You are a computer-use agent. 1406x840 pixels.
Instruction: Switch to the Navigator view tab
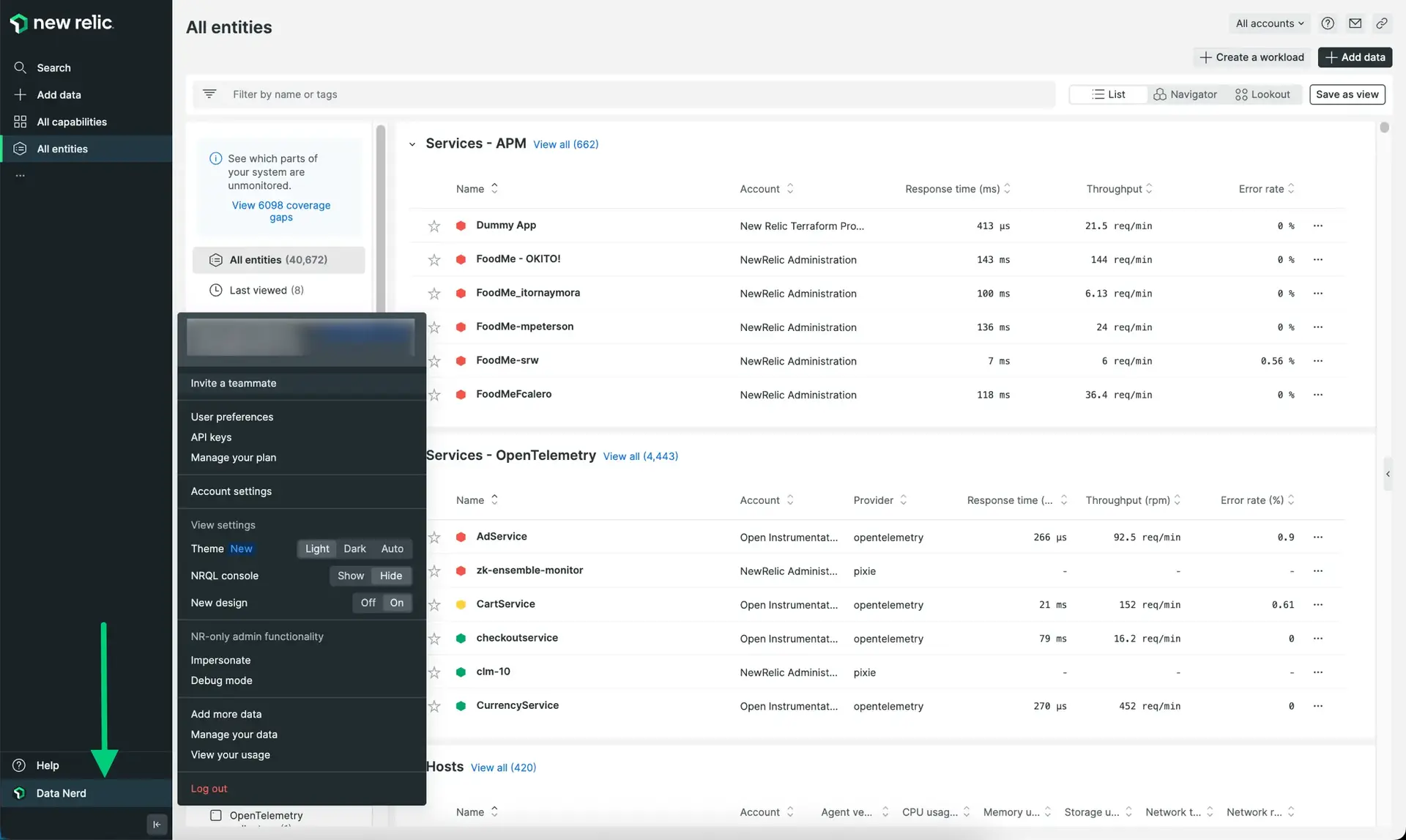[x=1185, y=94]
